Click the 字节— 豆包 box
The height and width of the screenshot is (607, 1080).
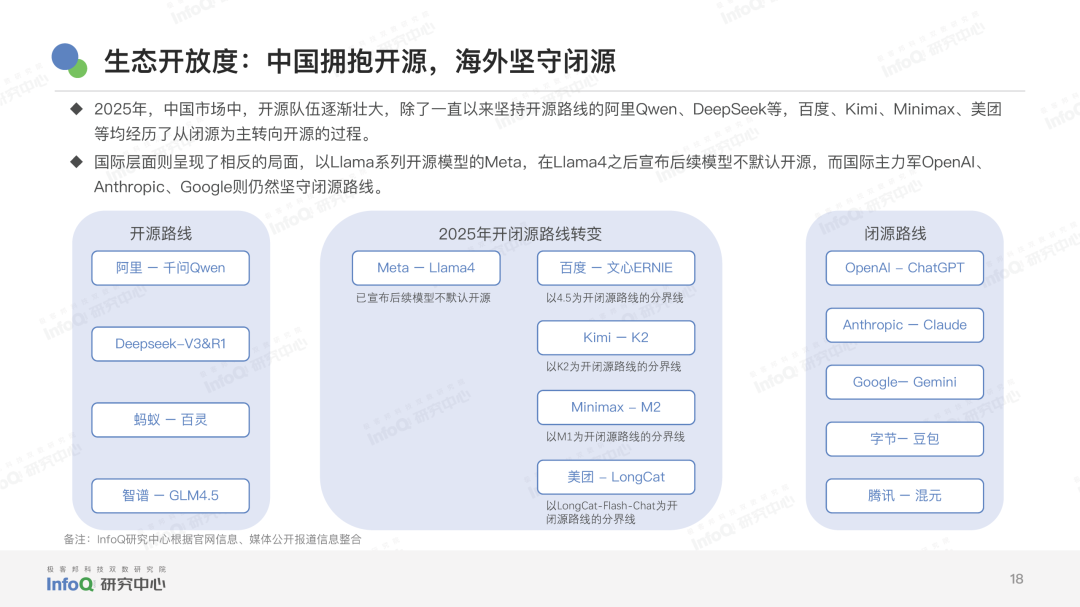[x=904, y=439]
